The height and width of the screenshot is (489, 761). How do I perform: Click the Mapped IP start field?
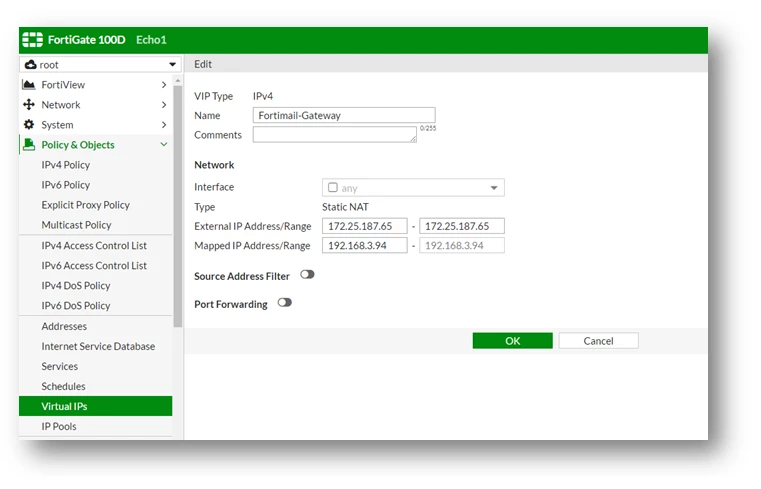[x=364, y=245]
